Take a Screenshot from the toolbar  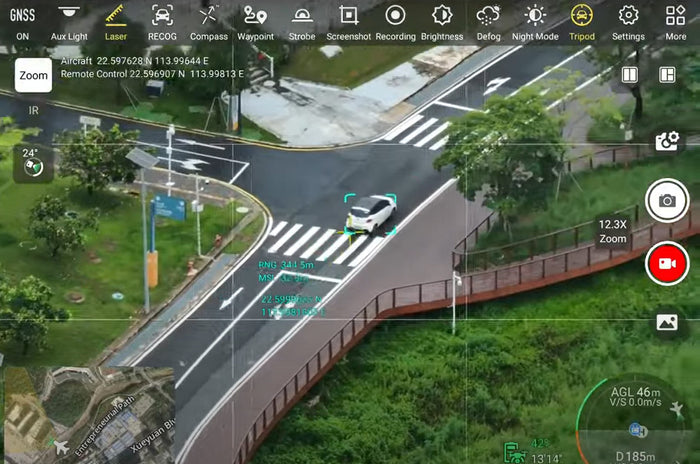pos(348,20)
